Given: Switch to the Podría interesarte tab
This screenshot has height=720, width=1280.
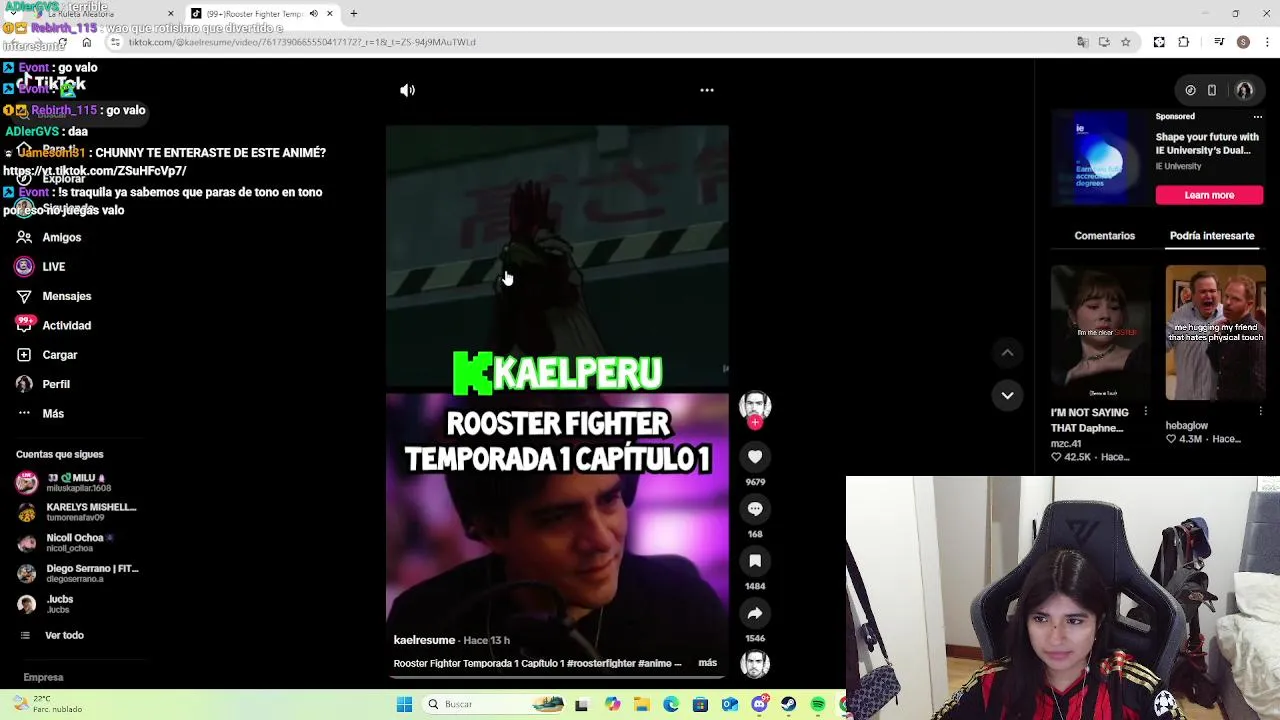Looking at the screenshot, I should [x=1212, y=236].
